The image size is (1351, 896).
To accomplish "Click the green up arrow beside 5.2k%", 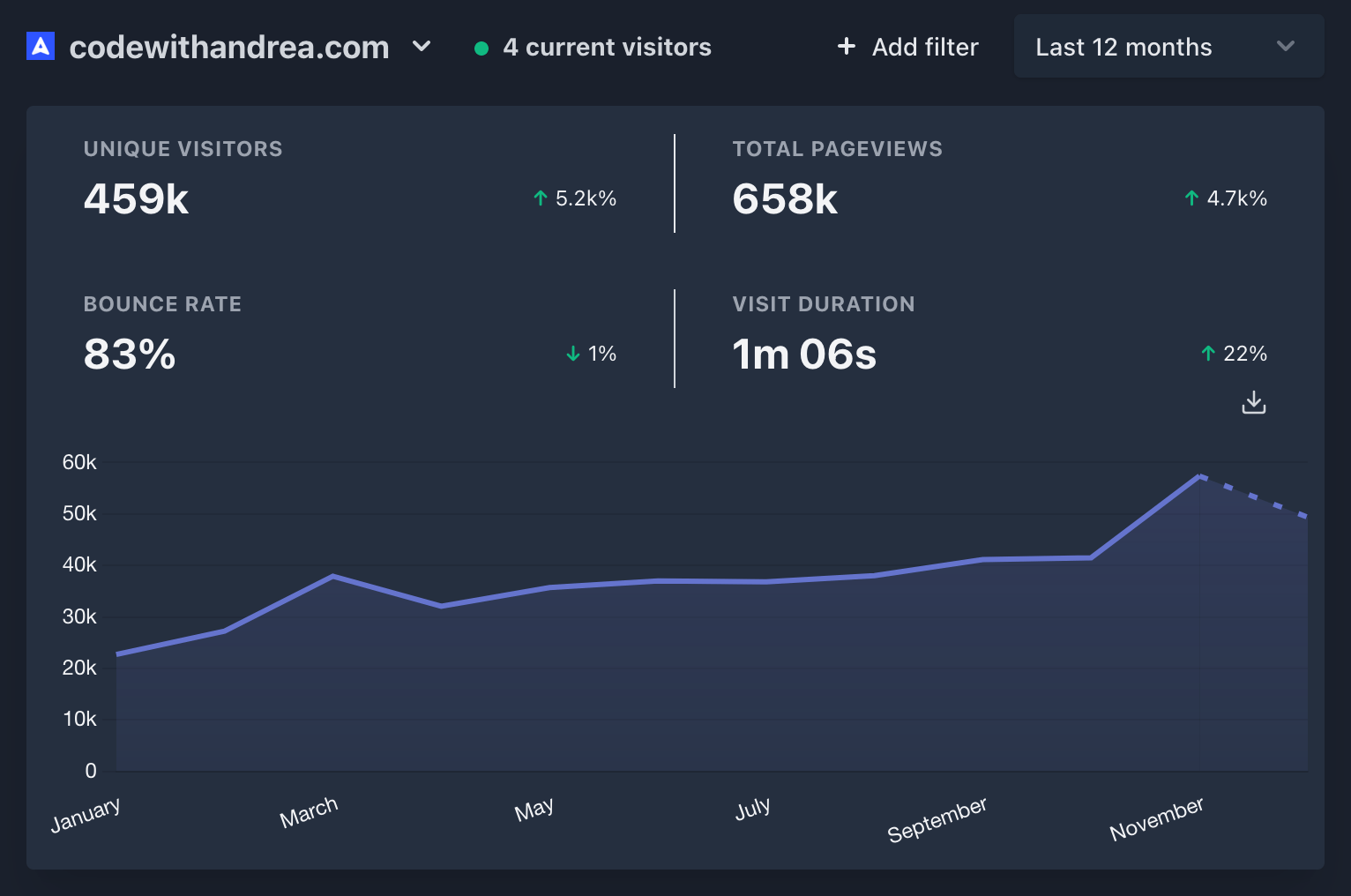I will (539, 198).
